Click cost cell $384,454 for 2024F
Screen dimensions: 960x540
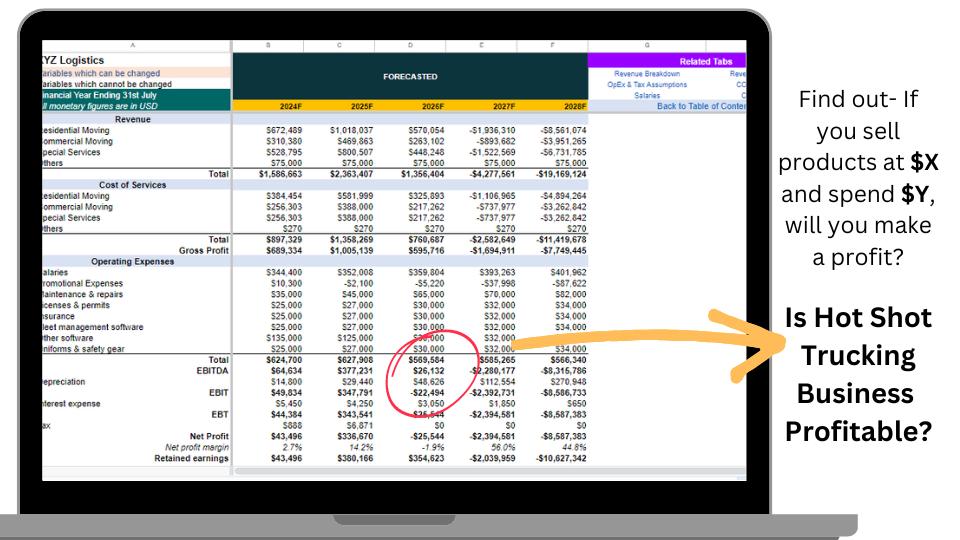[x=284, y=196]
